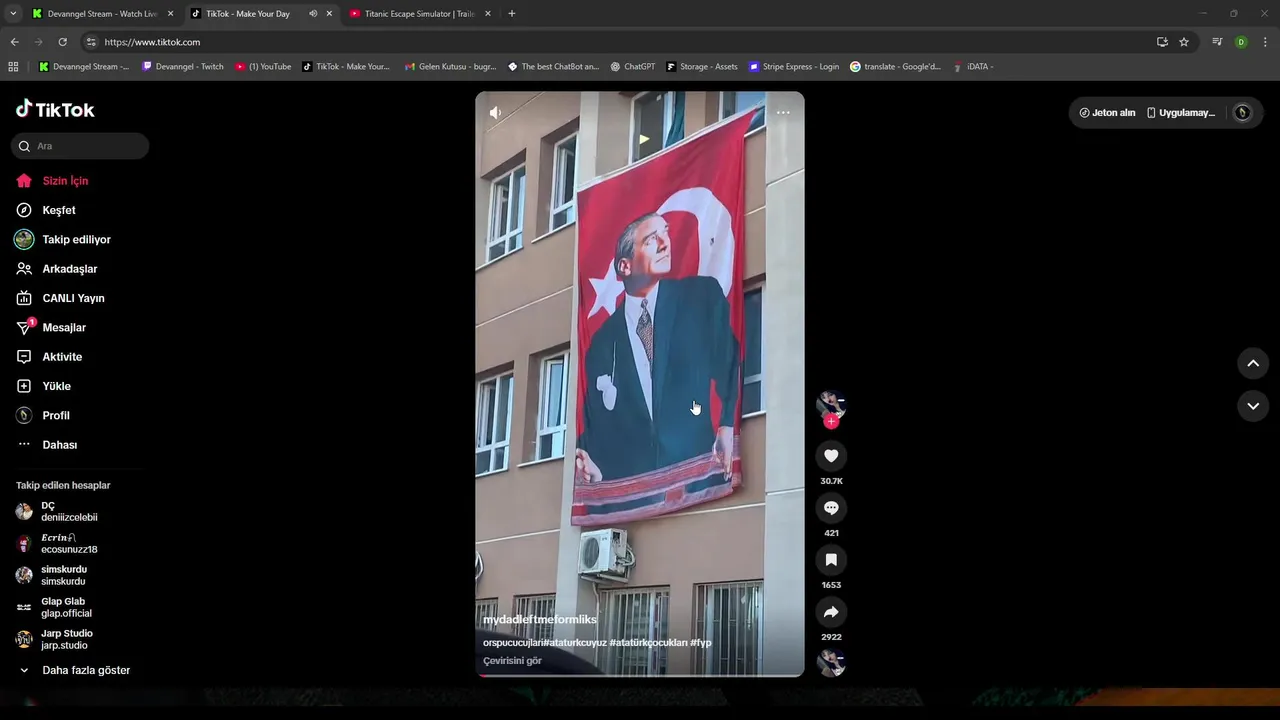Go to previous video with up chevron
Image resolution: width=1280 pixels, height=720 pixels.
pyautogui.click(x=1253, y=363)
